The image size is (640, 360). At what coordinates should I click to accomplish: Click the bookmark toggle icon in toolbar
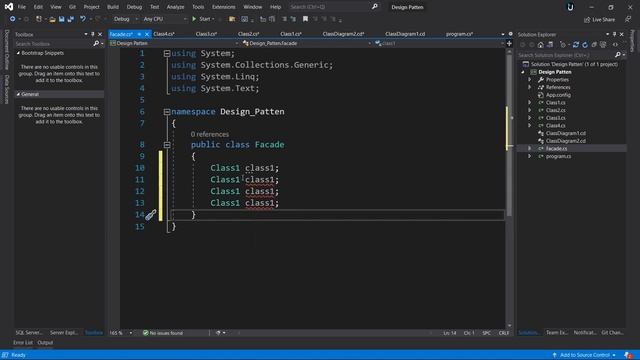coord(305,19)
